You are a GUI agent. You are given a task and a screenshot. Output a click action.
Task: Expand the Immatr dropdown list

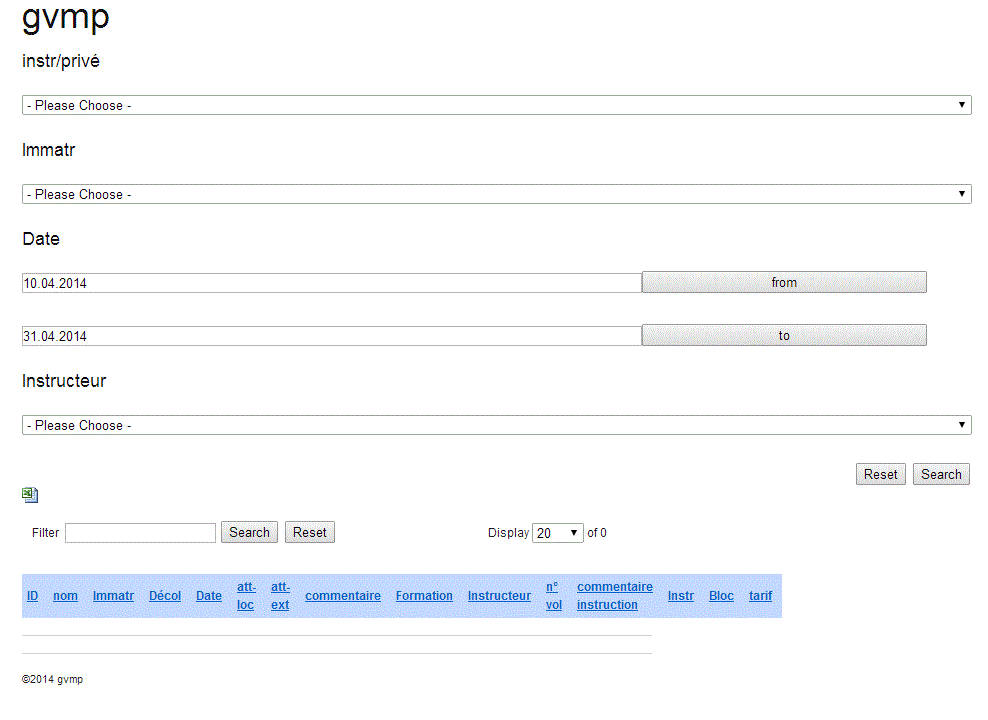tap(496, 194)
